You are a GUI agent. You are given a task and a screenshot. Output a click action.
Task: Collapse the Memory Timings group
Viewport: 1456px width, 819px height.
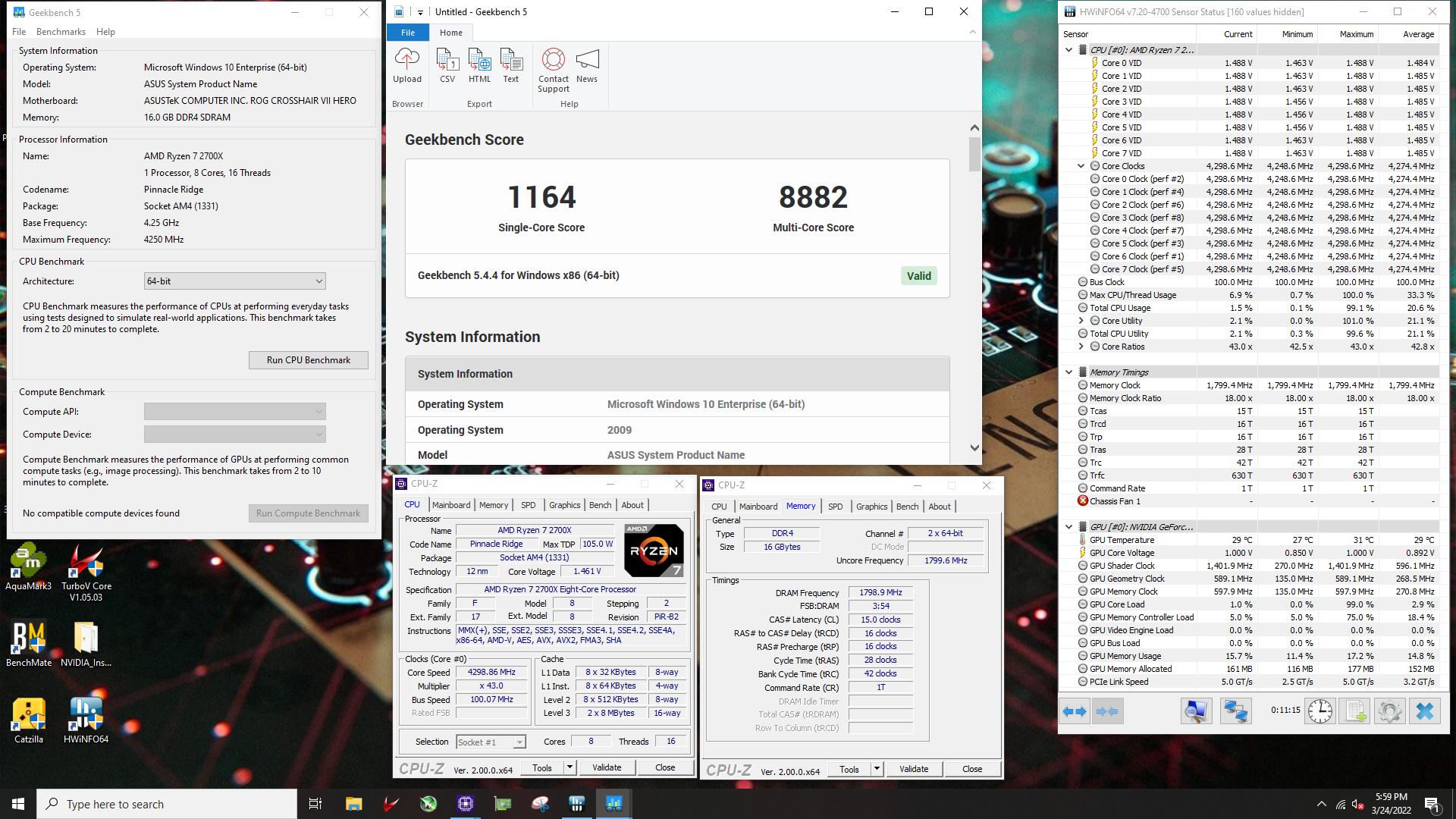pos(1069,372)
